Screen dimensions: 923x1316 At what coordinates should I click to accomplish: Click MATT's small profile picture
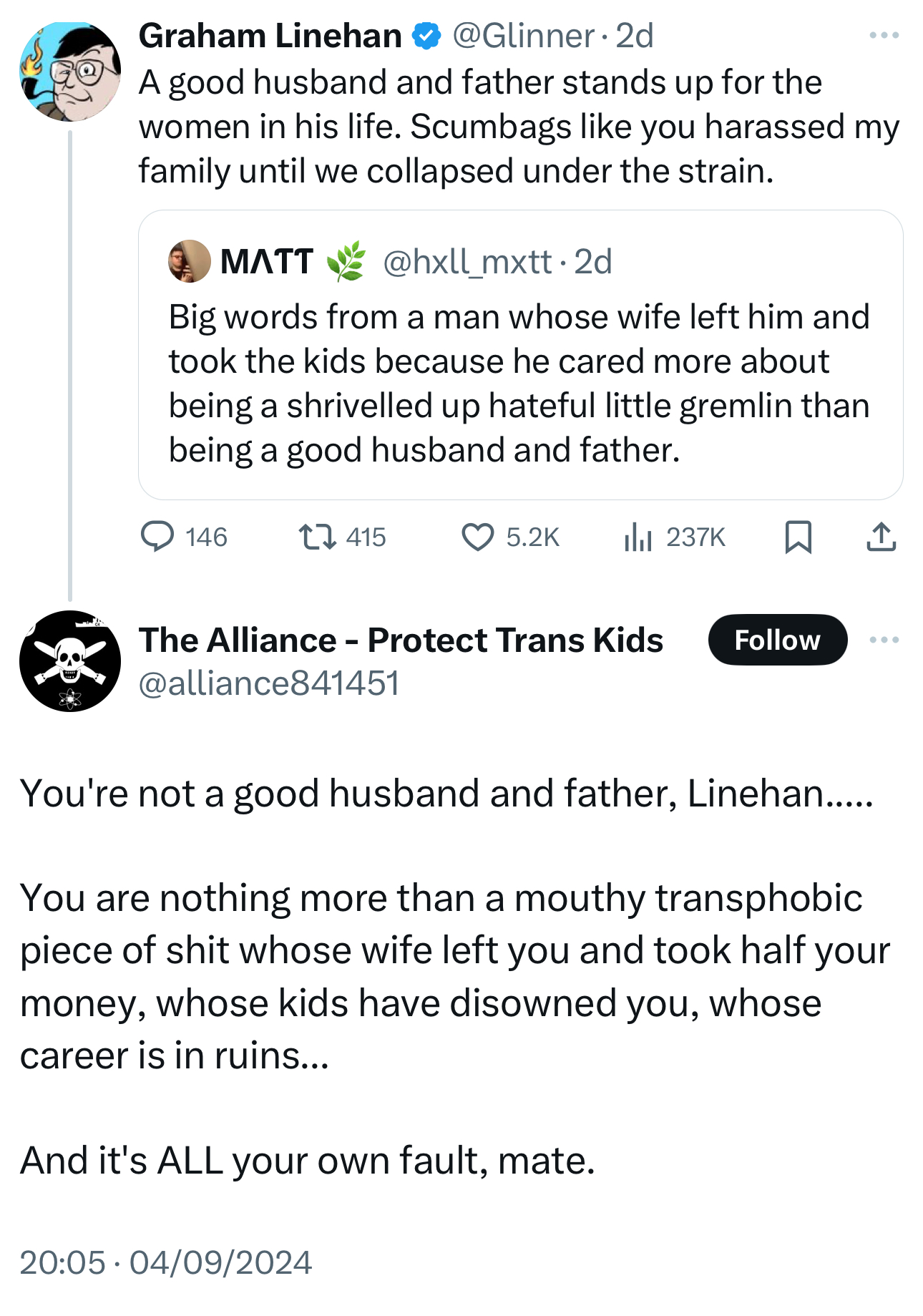[x=189, y=261]
